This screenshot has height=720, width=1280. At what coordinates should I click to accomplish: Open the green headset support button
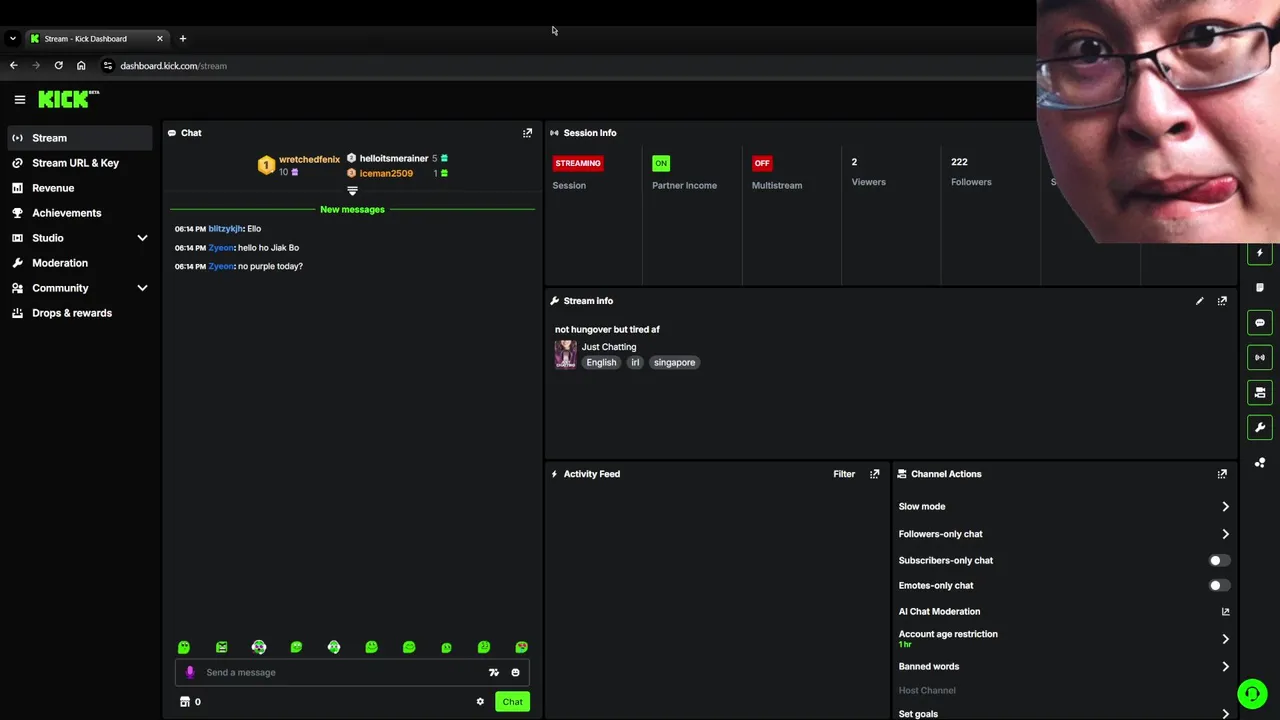click(1252, 694)
